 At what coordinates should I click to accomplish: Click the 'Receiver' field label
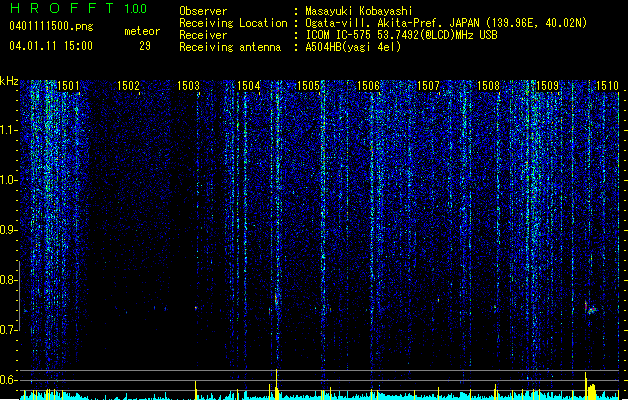tap(203, 35)
